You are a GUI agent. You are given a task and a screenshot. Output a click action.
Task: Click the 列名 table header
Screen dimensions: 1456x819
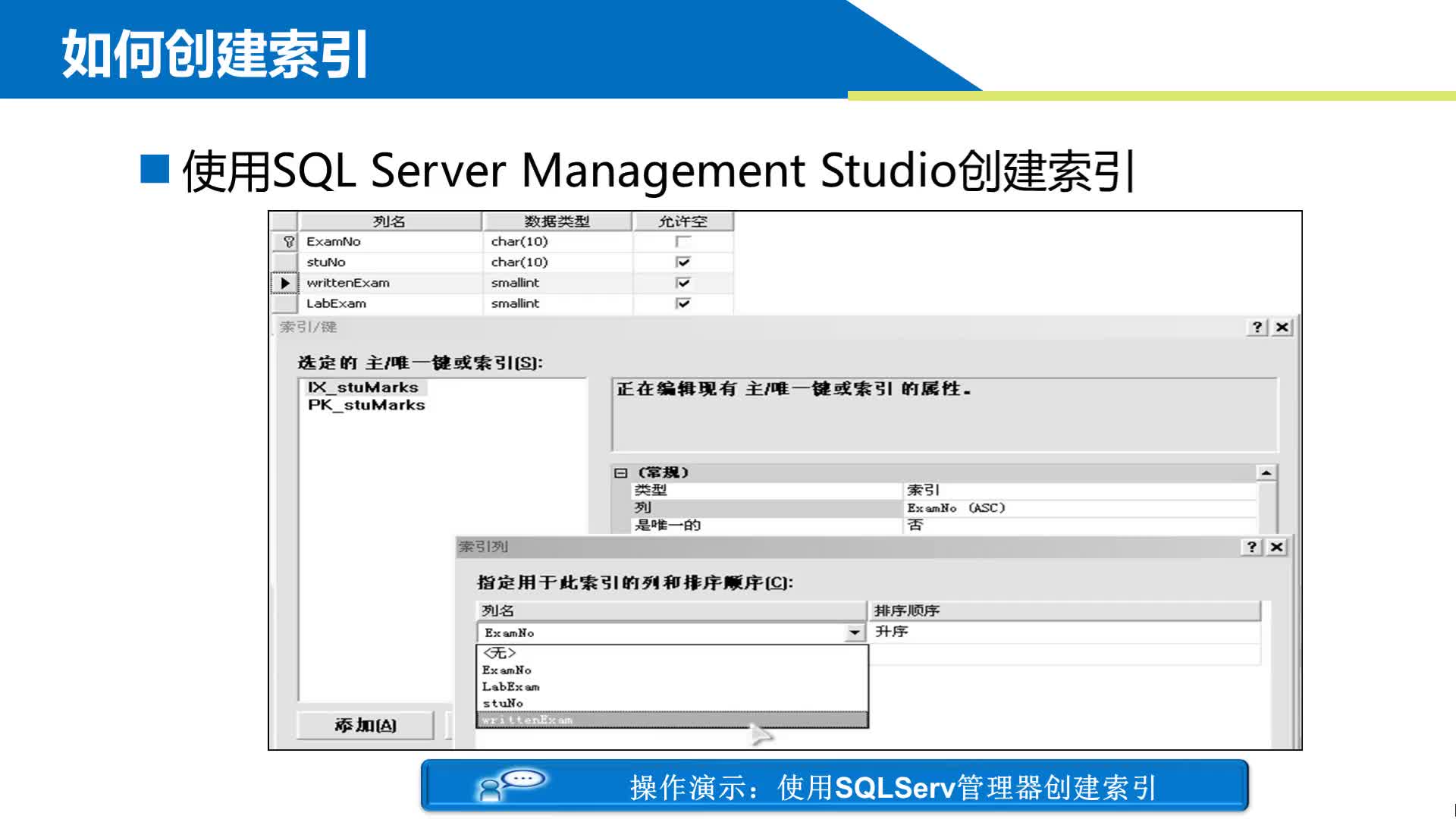tap(390, 221)
